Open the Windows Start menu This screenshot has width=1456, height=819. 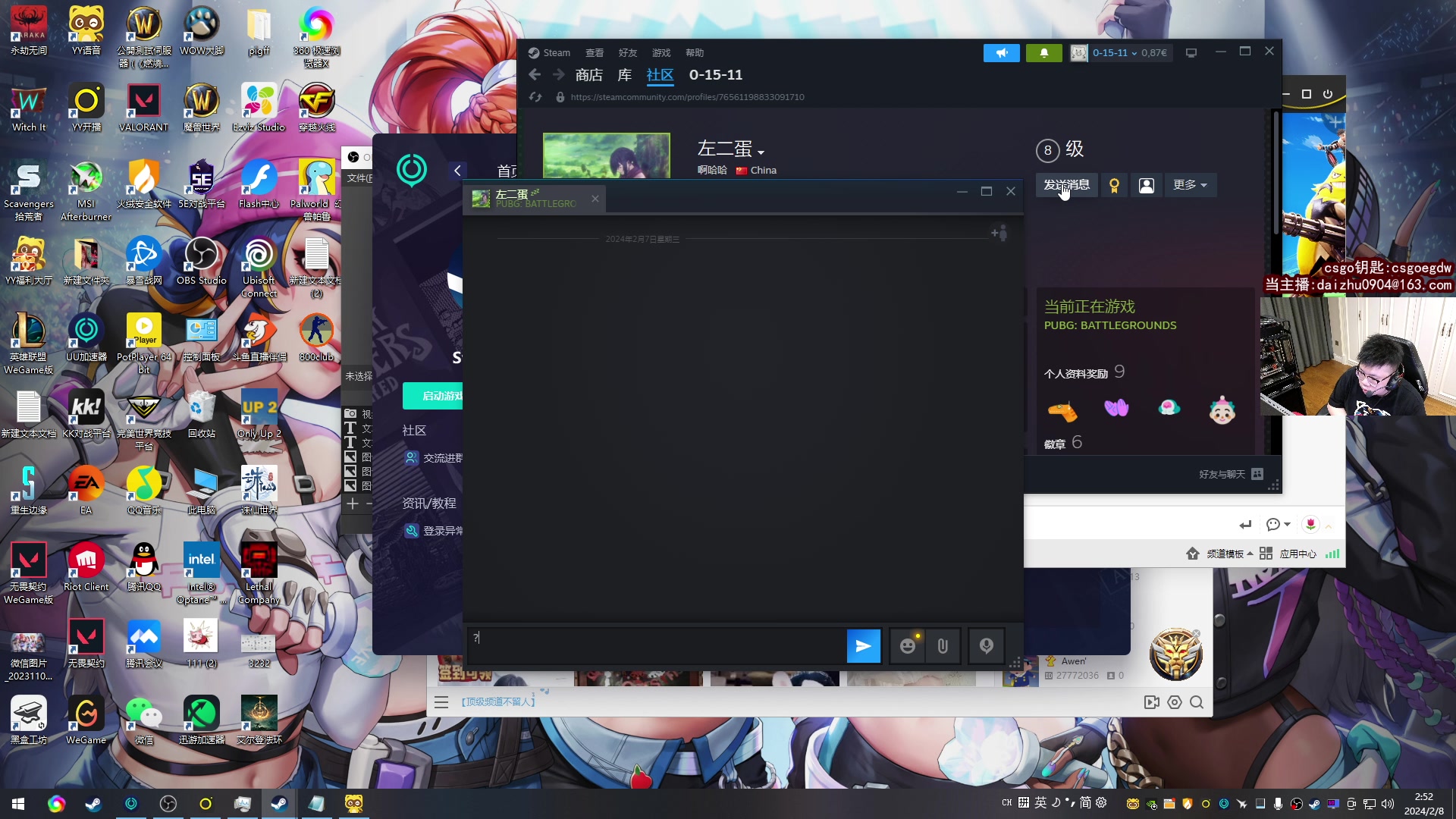[18, 803]
